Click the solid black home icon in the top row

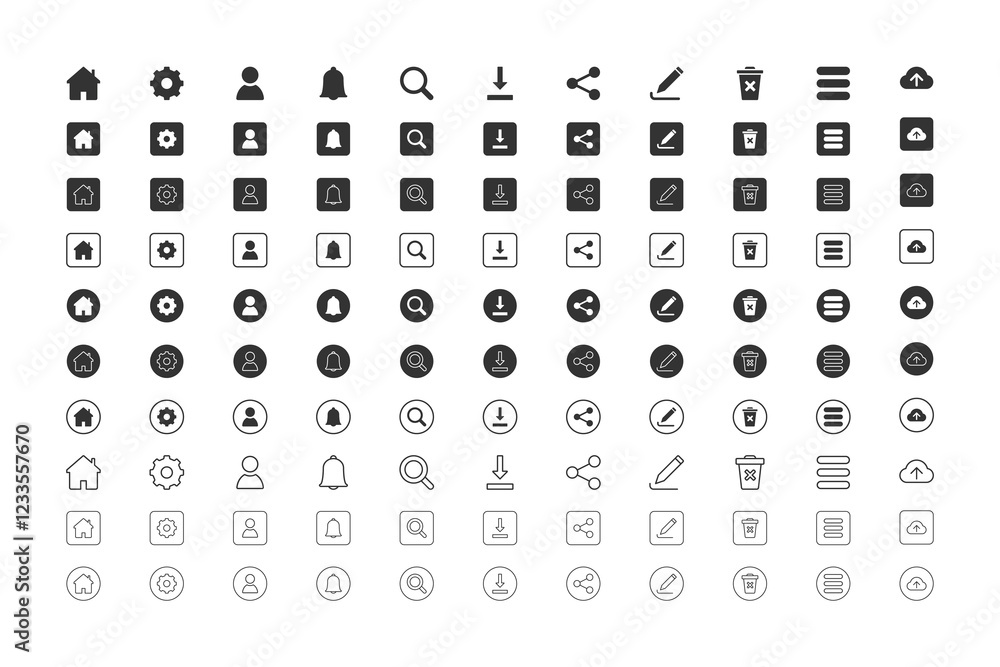[x=83, y=84]
